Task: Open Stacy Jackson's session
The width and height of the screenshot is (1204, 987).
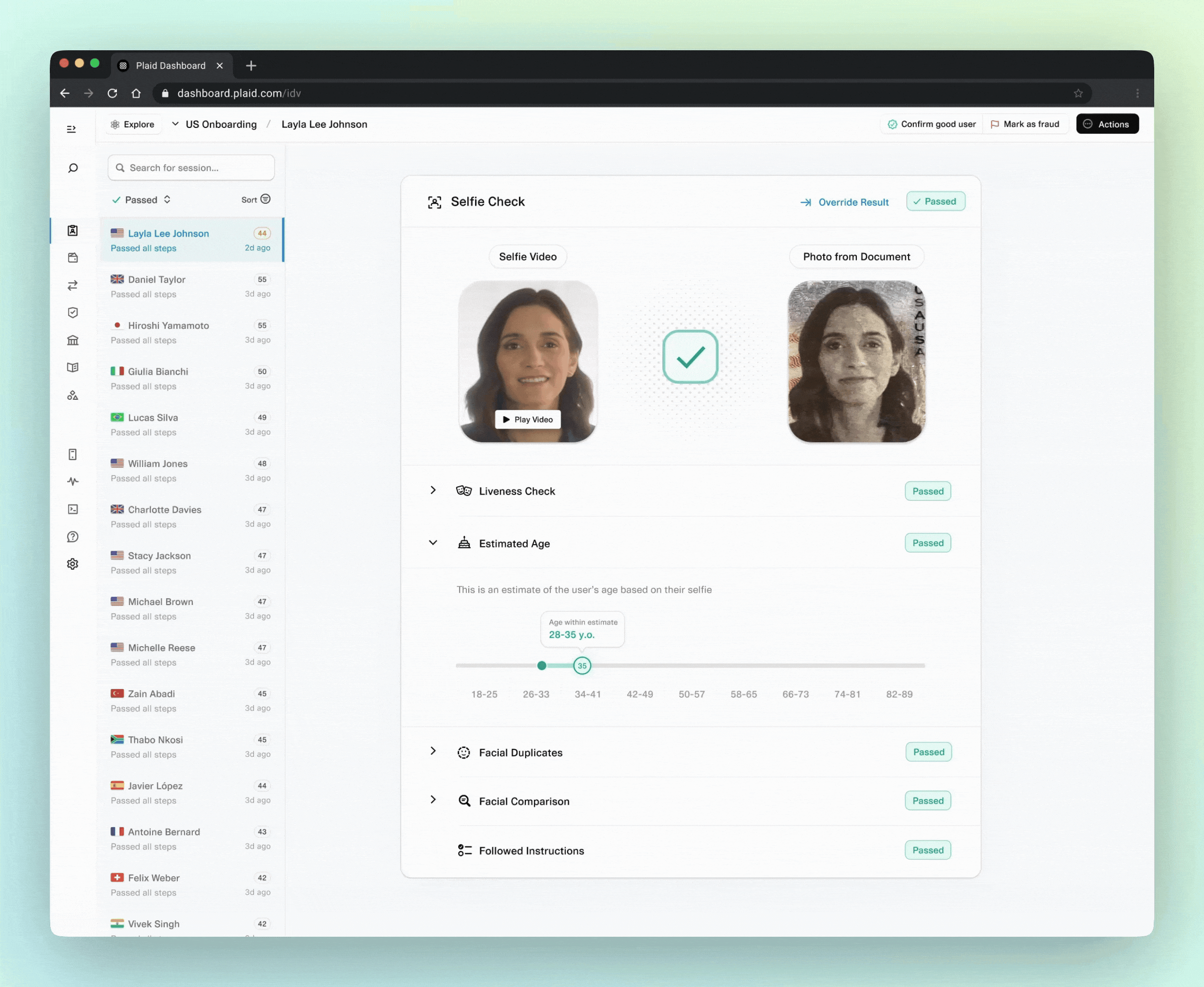Action: [x=191, y=563]
